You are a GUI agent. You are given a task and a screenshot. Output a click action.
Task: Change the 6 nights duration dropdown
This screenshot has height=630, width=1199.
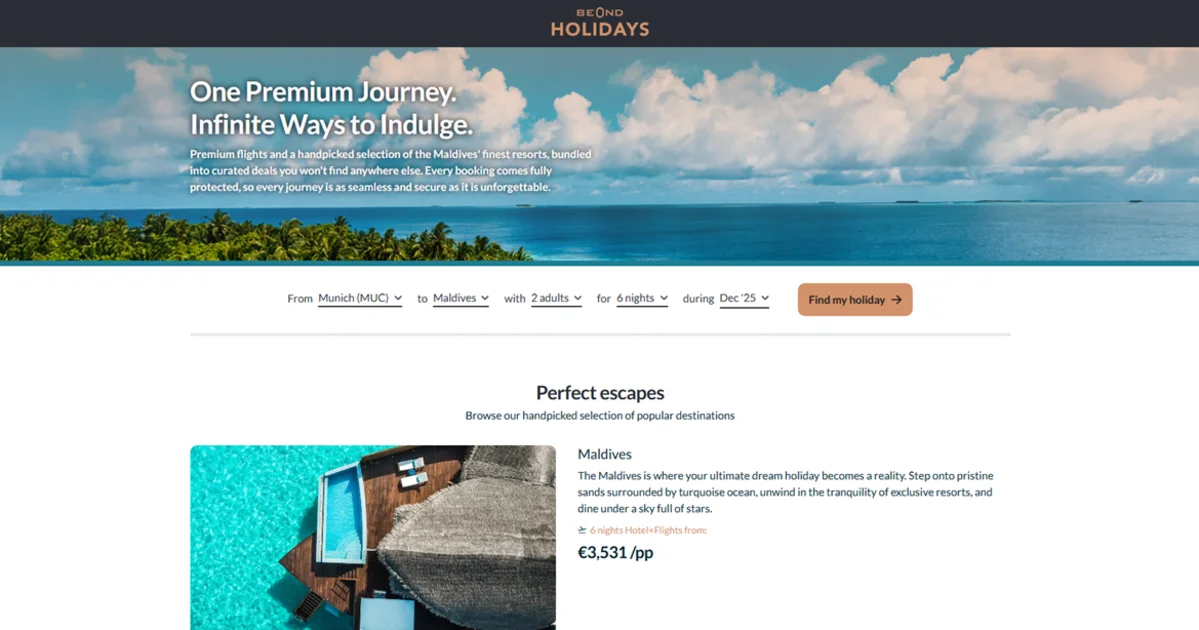click(642, 298)
